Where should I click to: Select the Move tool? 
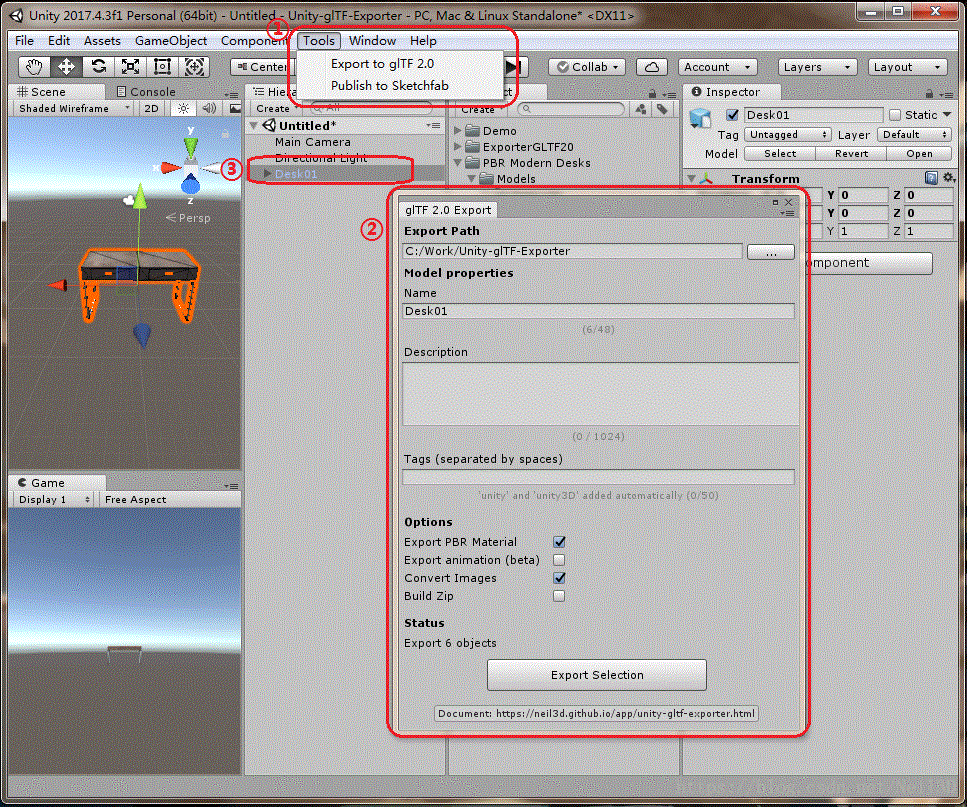tap(66, 67)
